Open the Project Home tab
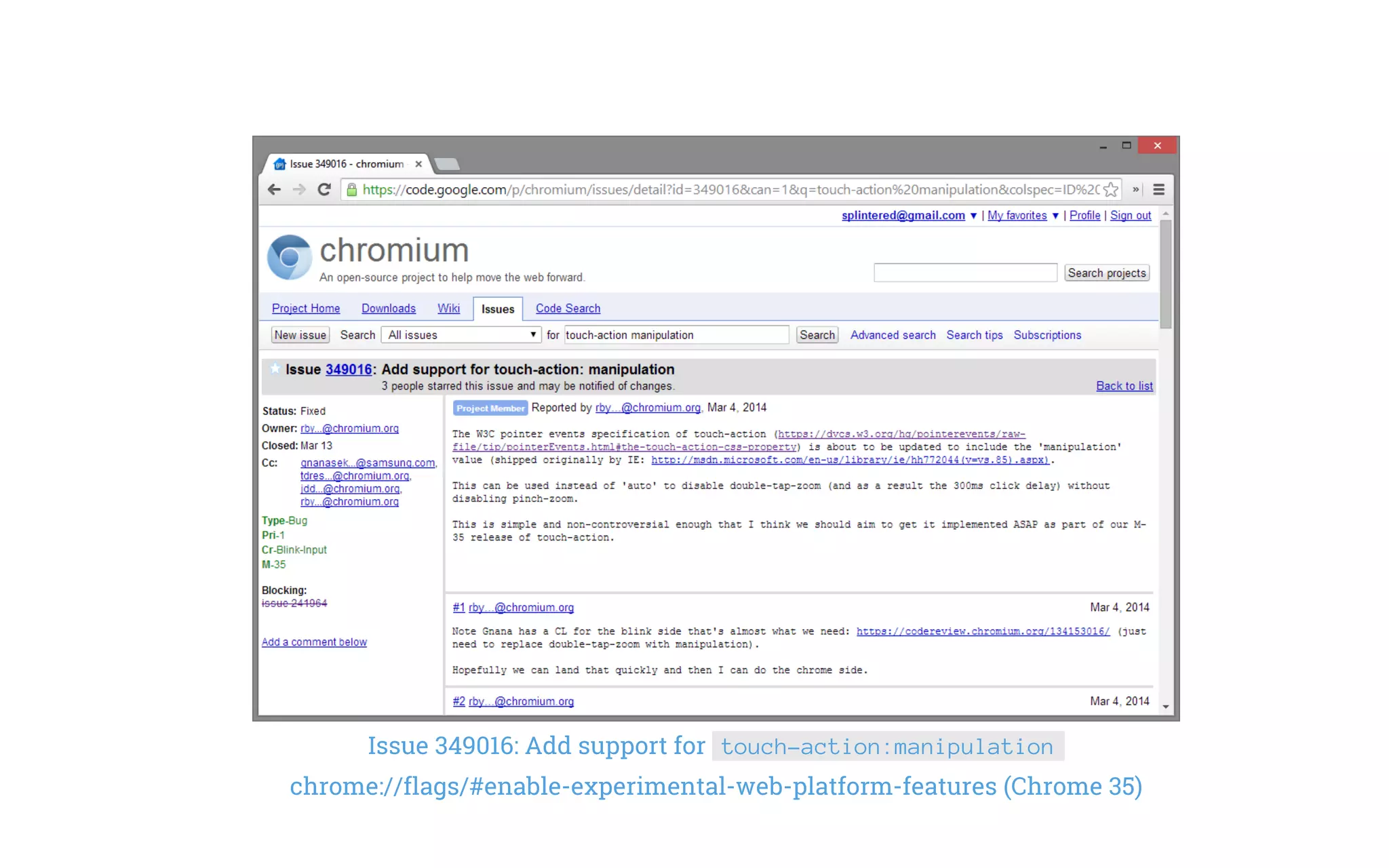Viewport: 1389px width, 868px height. point(306,309)
